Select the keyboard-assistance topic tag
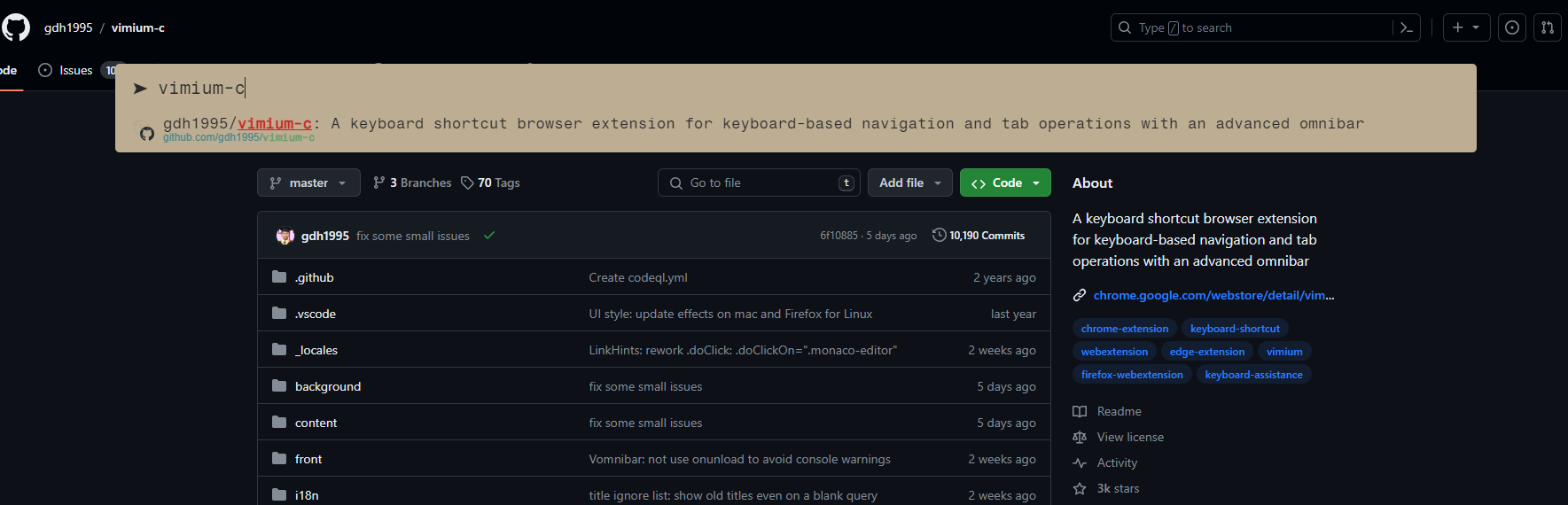This screenshot has height=505, width=1568. tap(1253, 375)
